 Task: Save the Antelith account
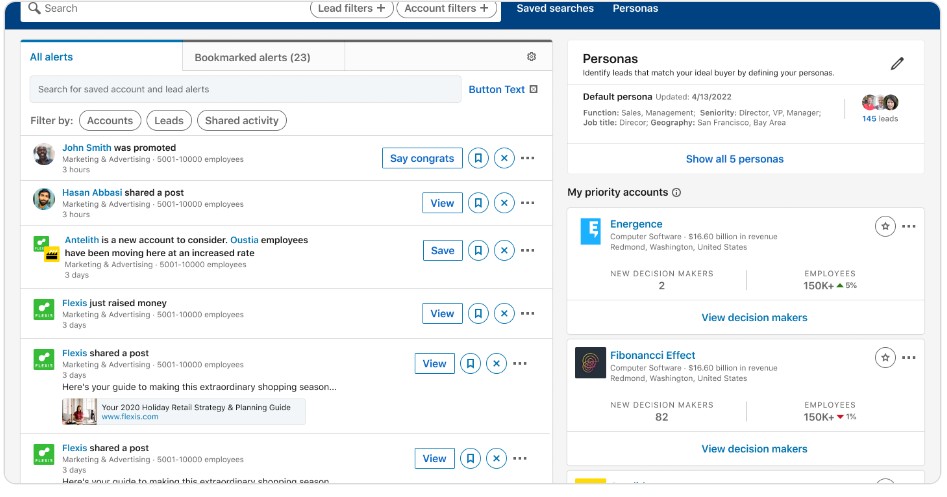pyautogui.click(x=443, y=250)
